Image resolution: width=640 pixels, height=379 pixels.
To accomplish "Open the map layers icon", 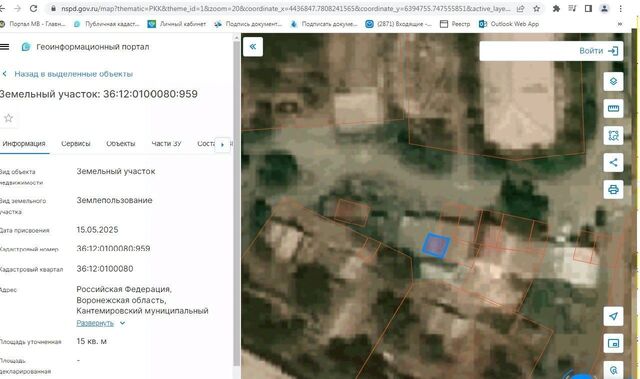I will (x=613, y=82).
